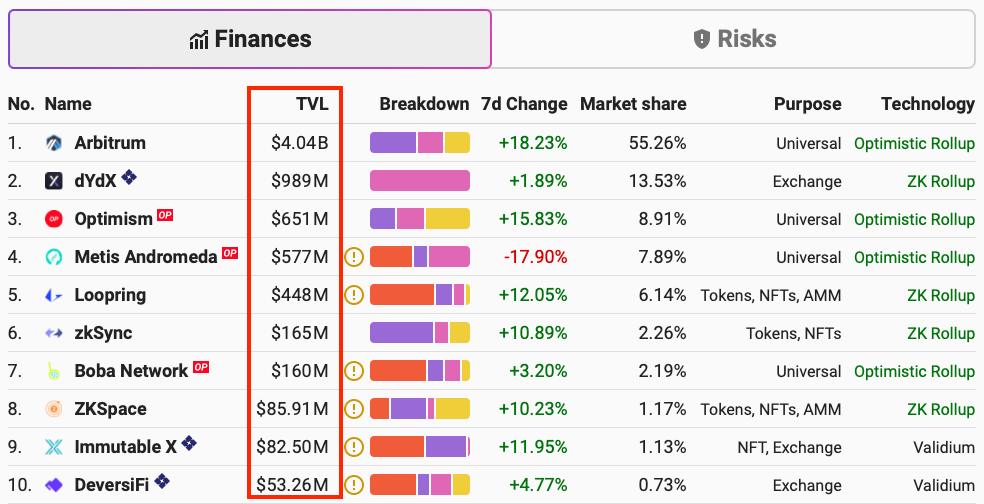The image size is (984, 504).
Task: Click the Metis Andromeda logo icon
Action: pyautogui.click(x=54, y=257)
